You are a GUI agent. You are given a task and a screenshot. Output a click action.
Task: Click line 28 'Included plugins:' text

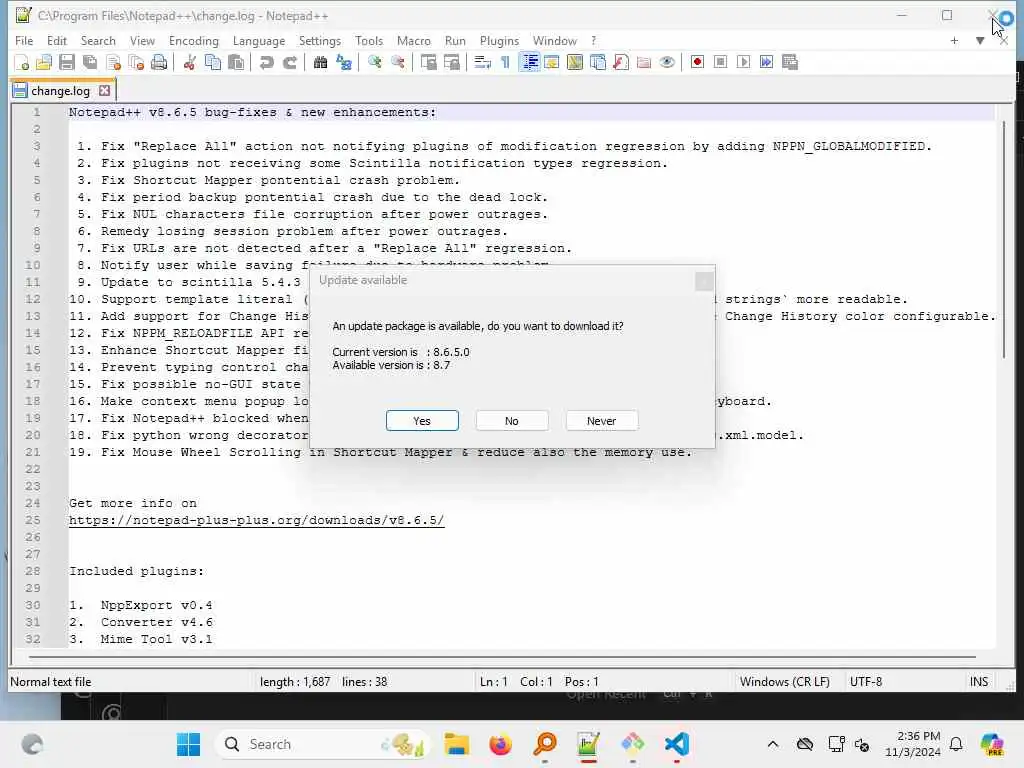(x=136, y=571)
